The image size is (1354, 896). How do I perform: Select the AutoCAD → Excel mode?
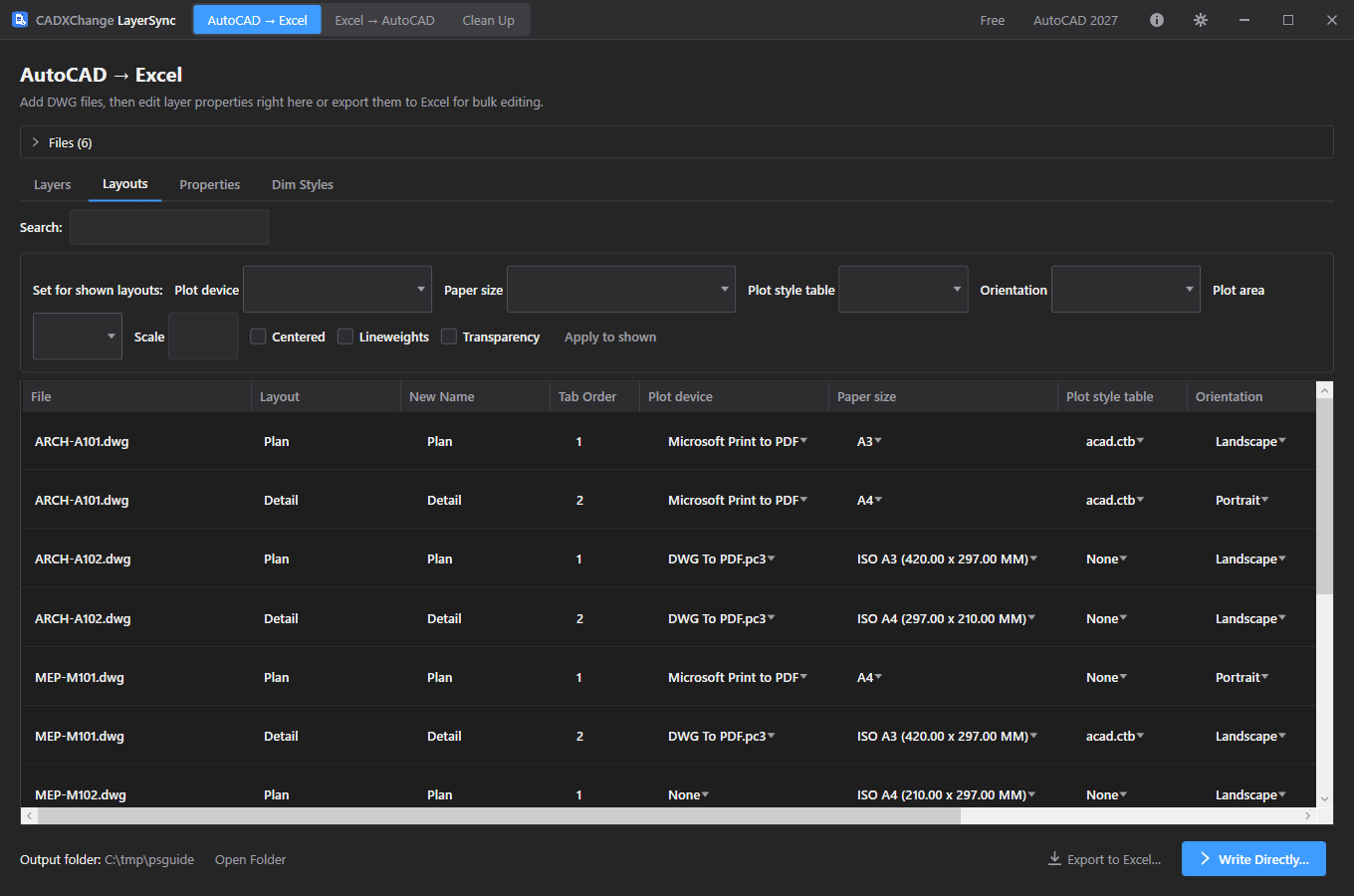pos(257,20)
